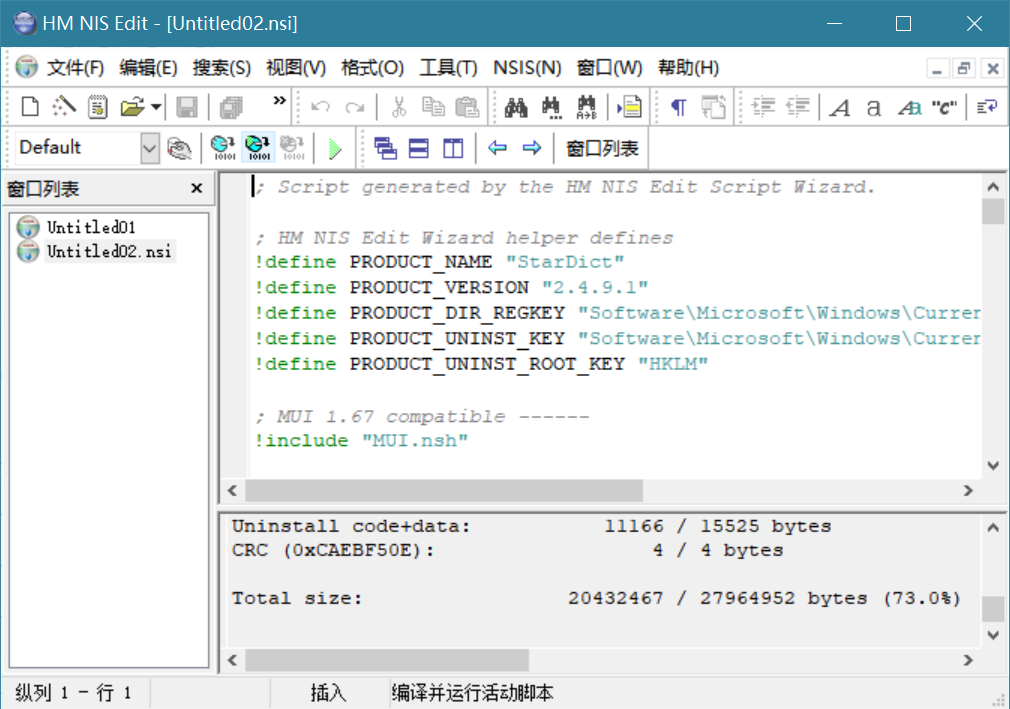The height and width of the screenshot is (709, 1010).
Task: Cascade windows using toolbar icon
Action: 385,149
